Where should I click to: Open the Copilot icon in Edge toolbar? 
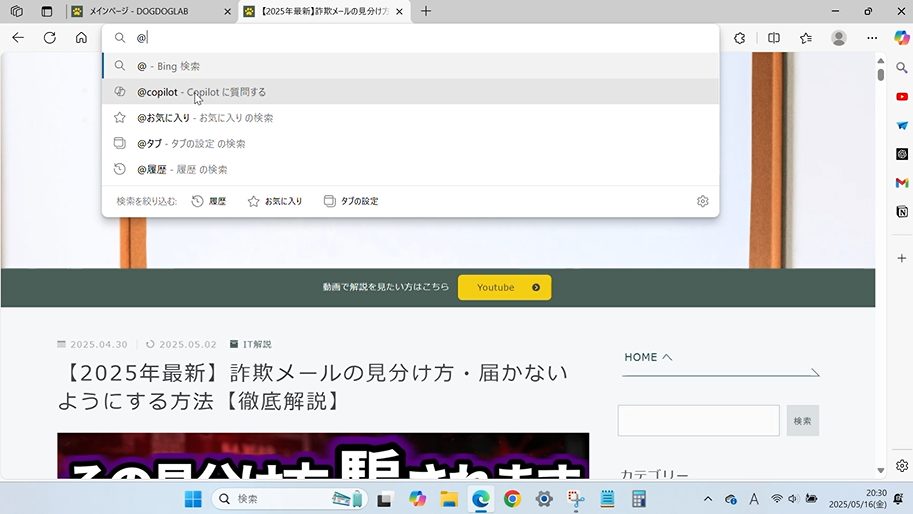(x=901, y=38)
